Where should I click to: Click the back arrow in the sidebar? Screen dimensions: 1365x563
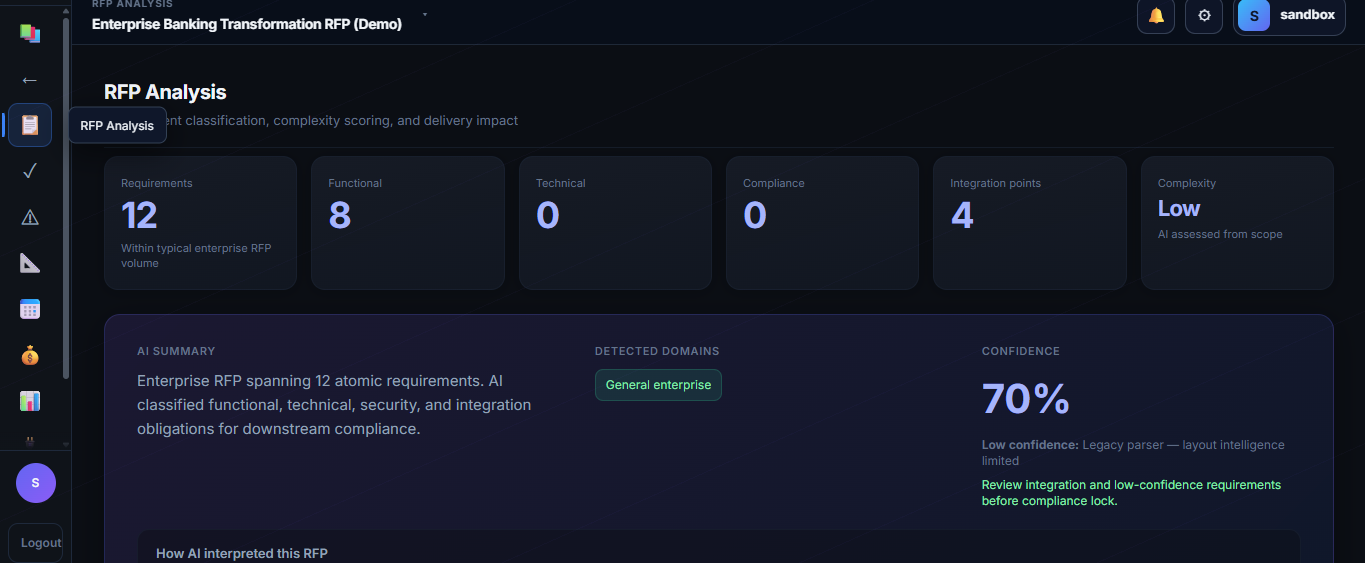tap(30, 80)
